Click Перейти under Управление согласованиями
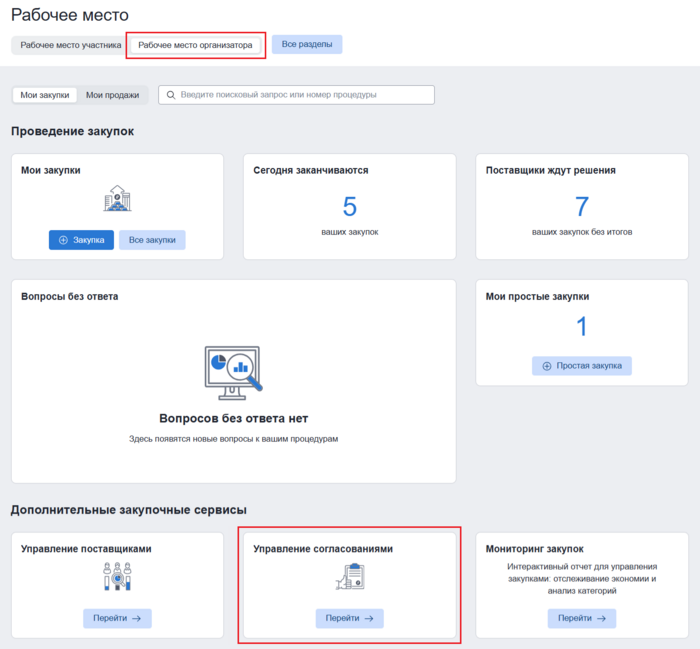The width and height of the screenshot is (700, 649). coord(349,619)
